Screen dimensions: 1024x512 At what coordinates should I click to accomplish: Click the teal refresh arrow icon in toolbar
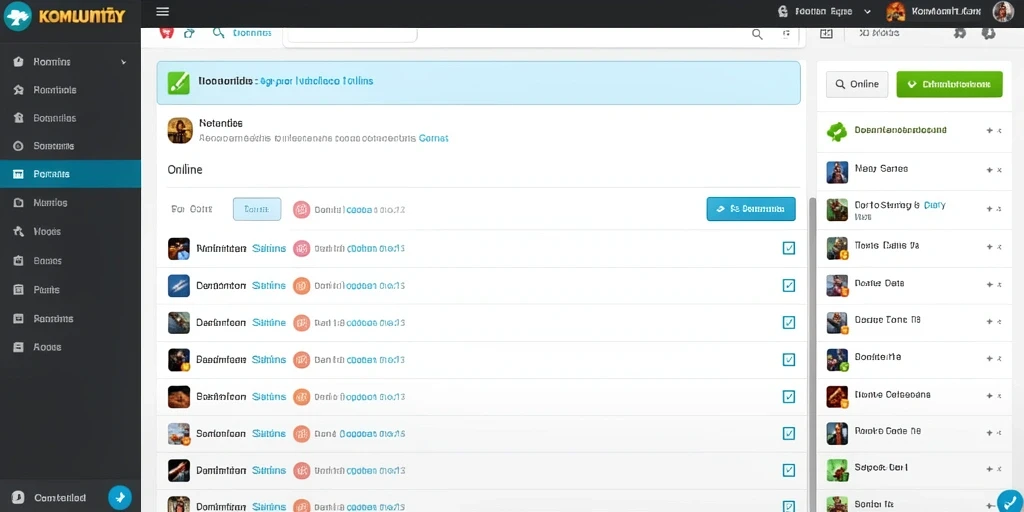coord(189,33)
